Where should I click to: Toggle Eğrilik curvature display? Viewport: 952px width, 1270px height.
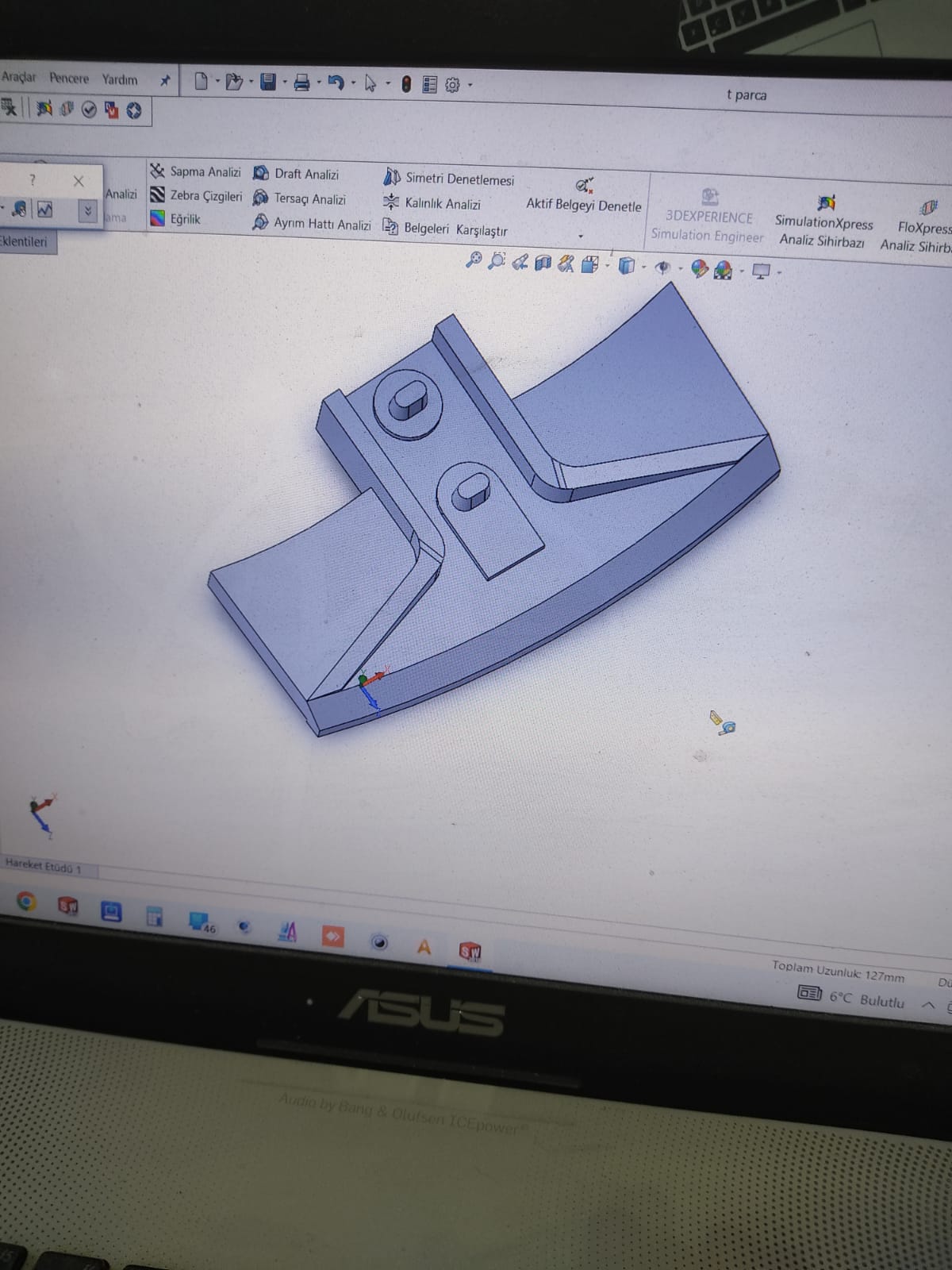(x=175, y=218)
